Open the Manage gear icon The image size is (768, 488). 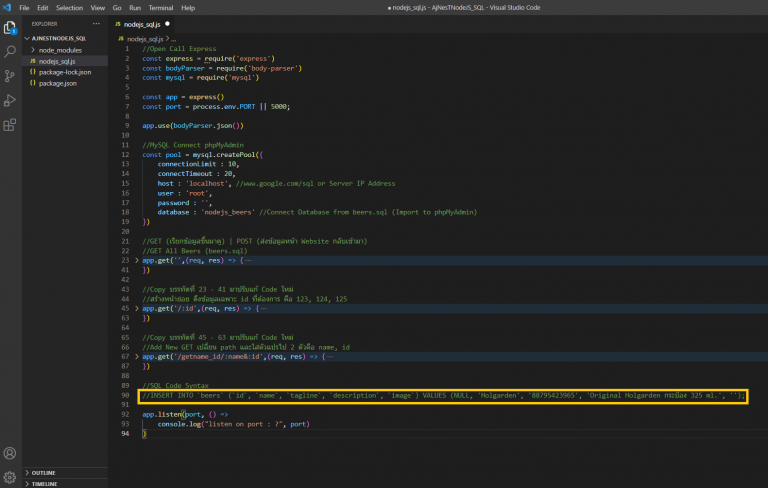pyautogui.click(x=10, y=476)
